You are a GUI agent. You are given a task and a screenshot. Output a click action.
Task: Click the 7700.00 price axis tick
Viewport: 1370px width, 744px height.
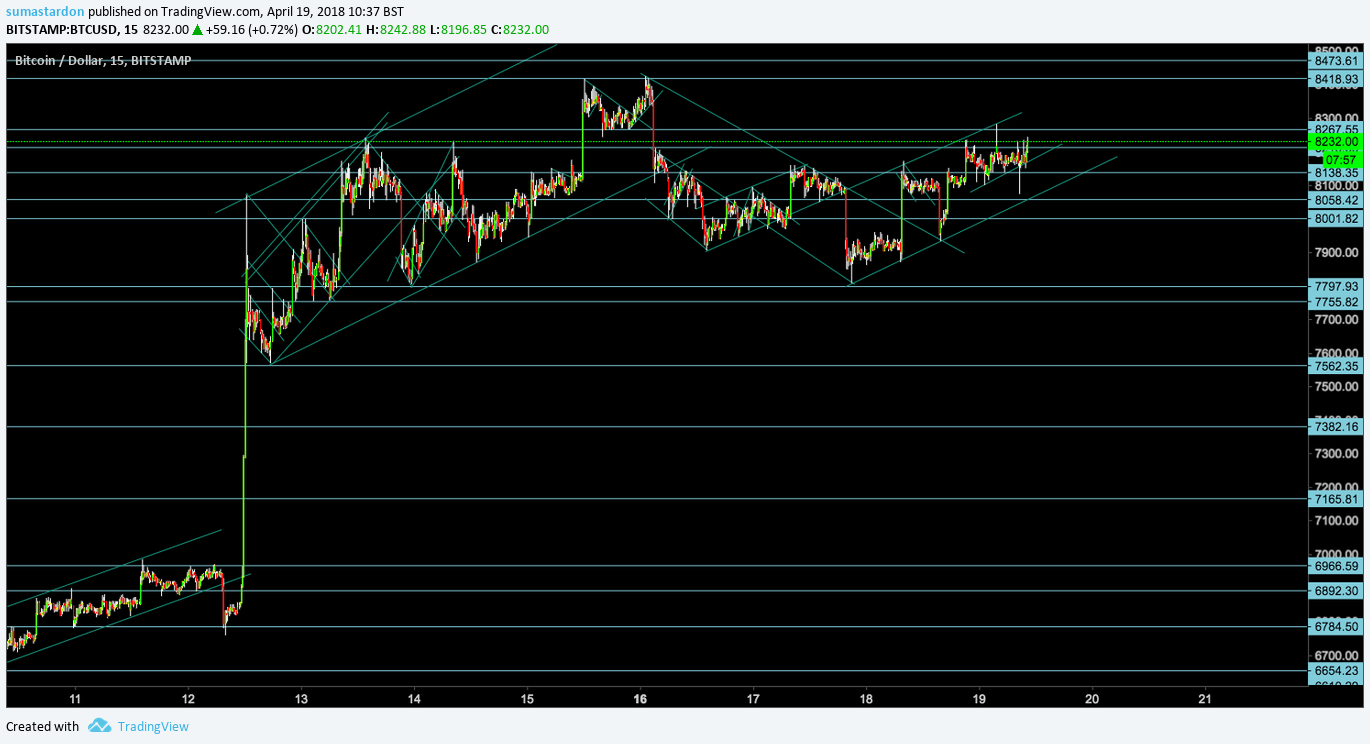[x=1336, y=320]
